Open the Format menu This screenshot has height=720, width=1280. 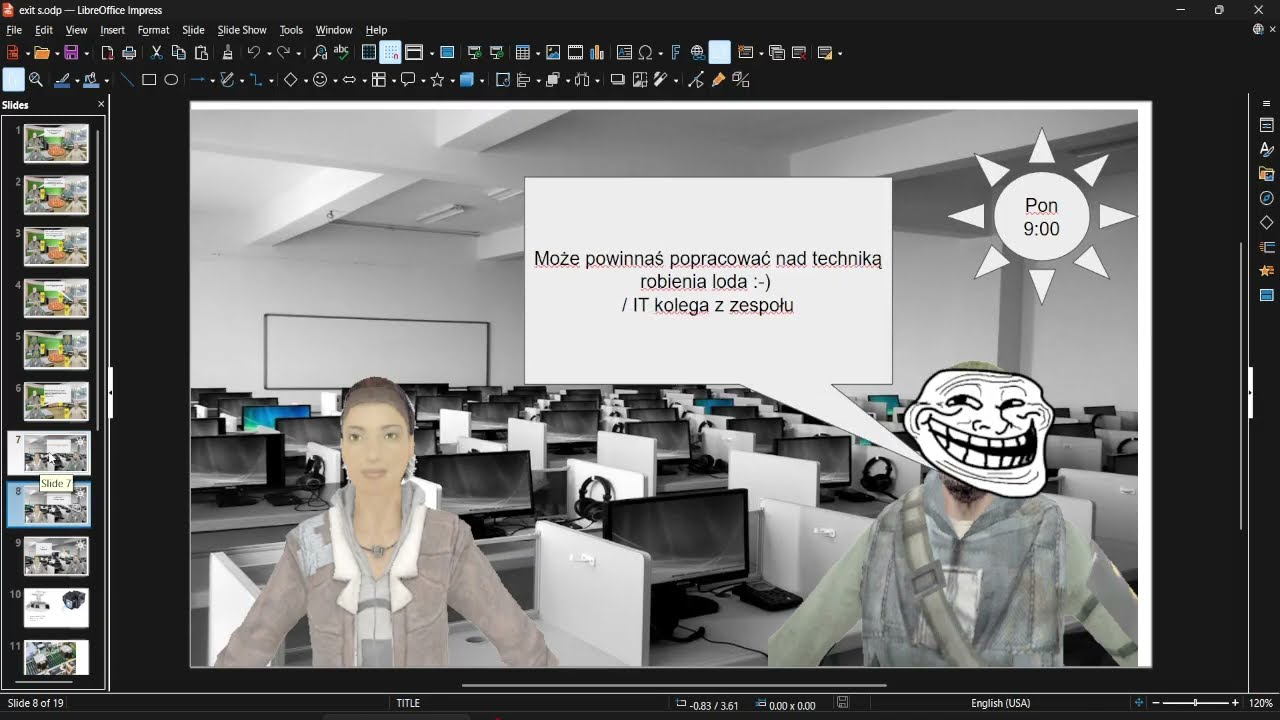[x=153, y=30]
